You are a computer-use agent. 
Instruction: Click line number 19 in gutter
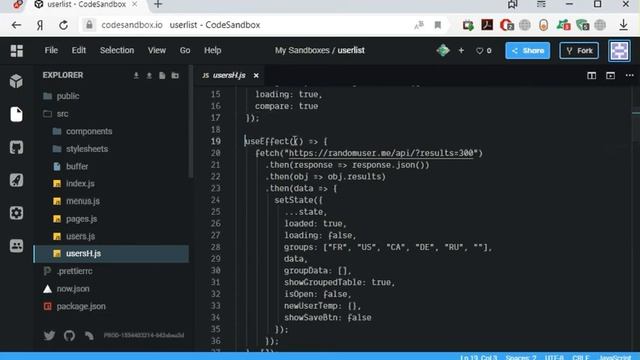pos(216,141)
